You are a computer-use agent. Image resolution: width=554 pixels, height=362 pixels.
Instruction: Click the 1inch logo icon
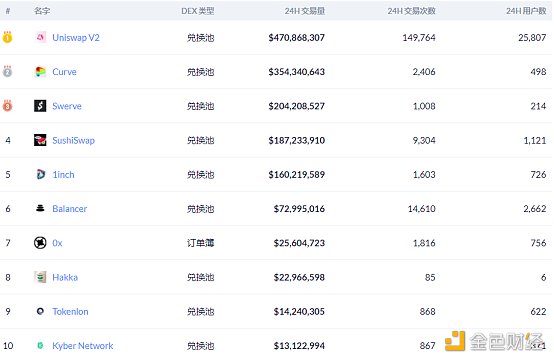40,174
